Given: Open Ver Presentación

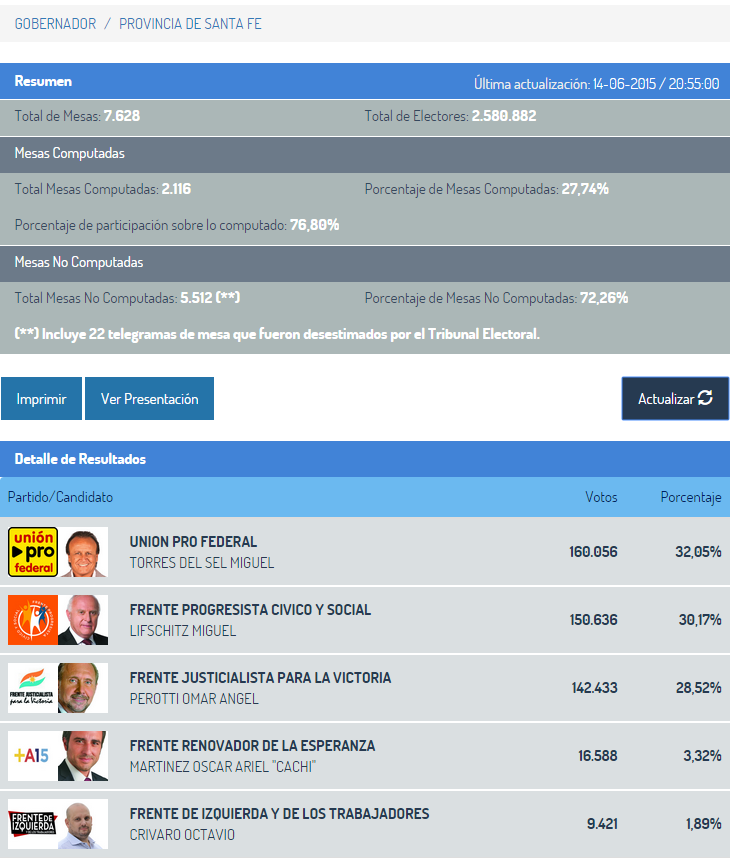Looking at the screenshot, I should tap(150, 398).
